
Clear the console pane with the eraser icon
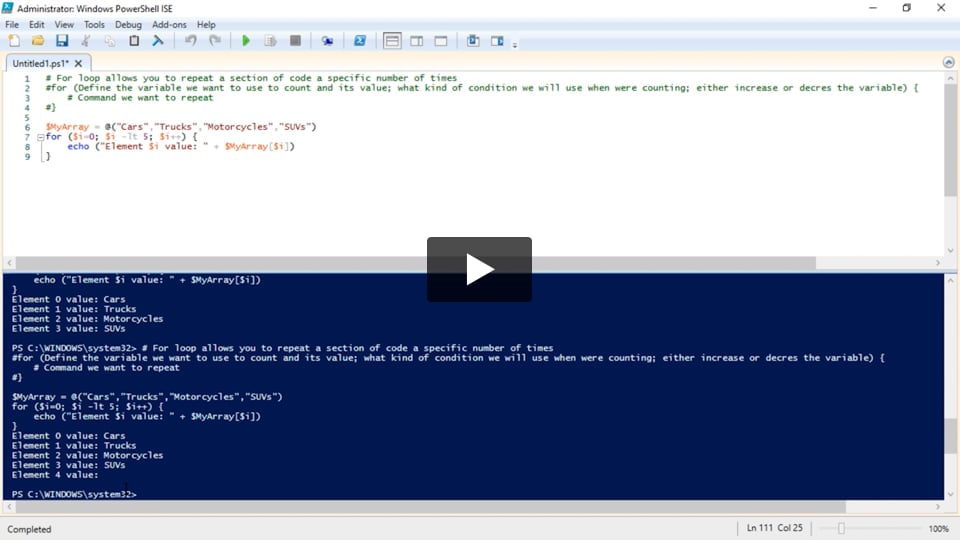click(158, 41)
